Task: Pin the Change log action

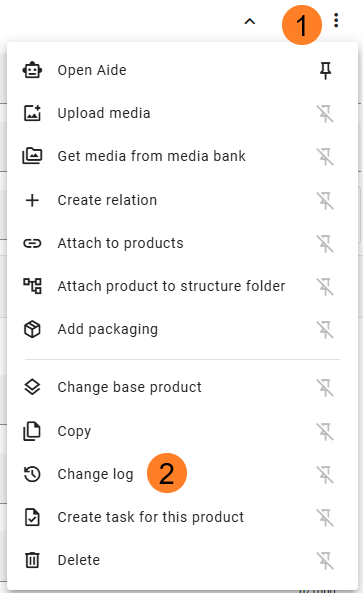Action: click(326, 474)
